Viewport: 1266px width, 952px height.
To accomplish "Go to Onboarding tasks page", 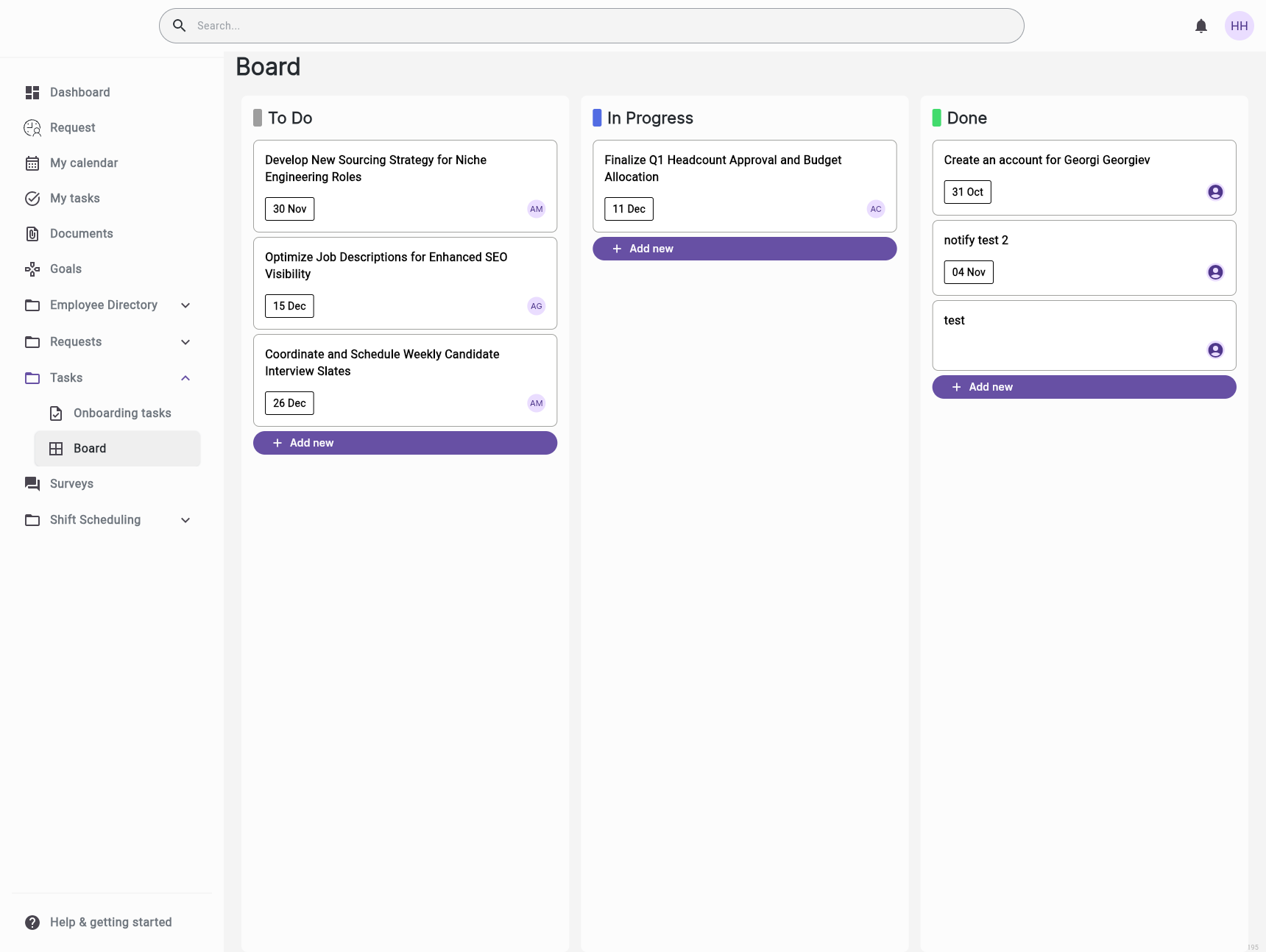I will [122, 413].
